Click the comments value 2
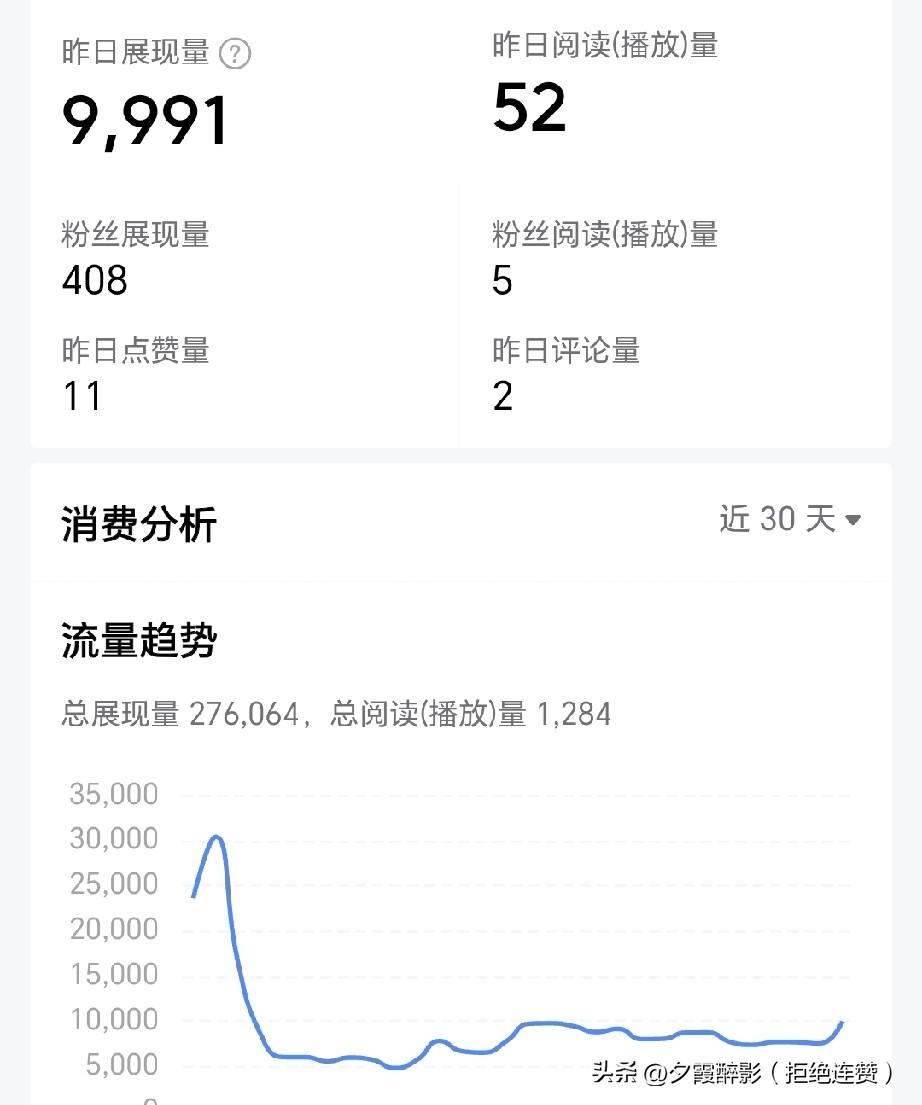 pyautogui.click(x=503, y=397)
